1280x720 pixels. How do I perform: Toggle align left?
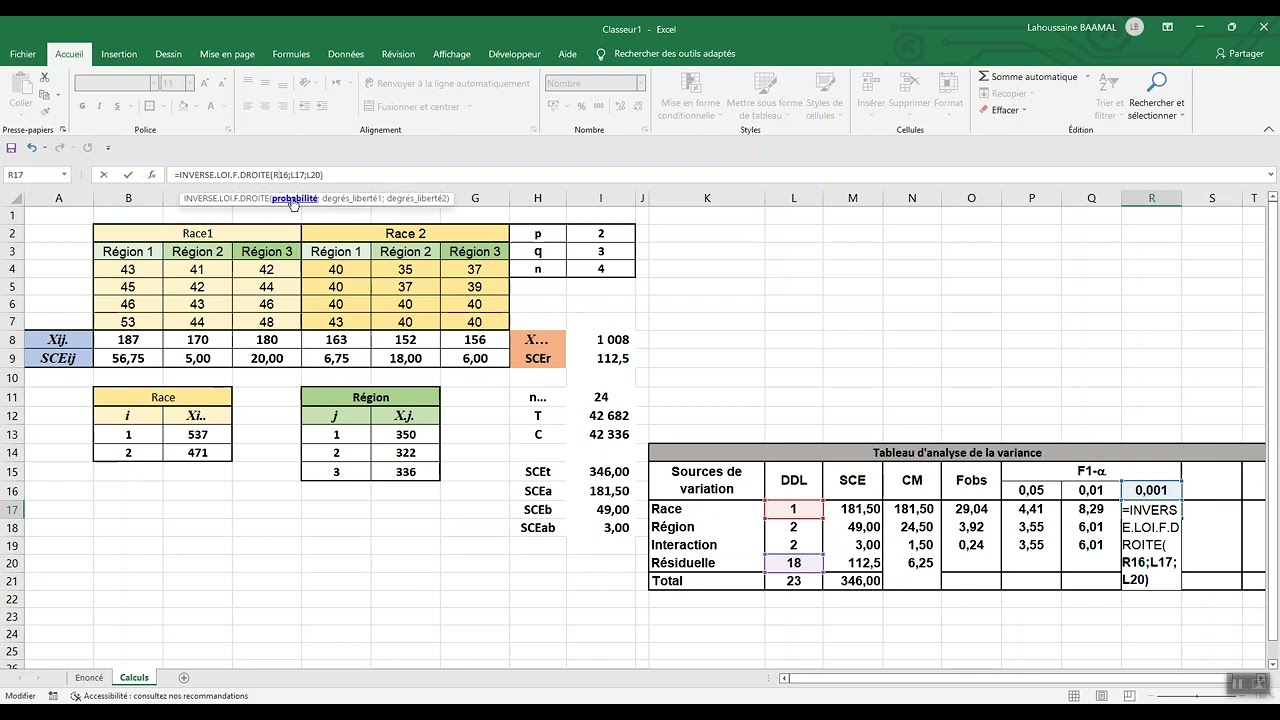247,106
